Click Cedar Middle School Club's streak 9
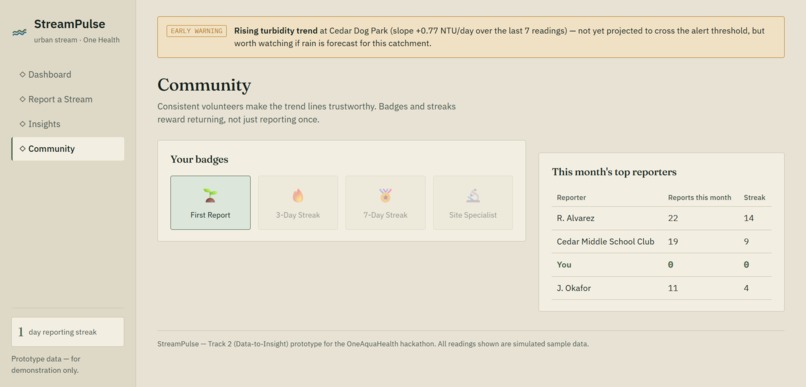The height and width of the screenshot is (387, 806). coord(746,241)
